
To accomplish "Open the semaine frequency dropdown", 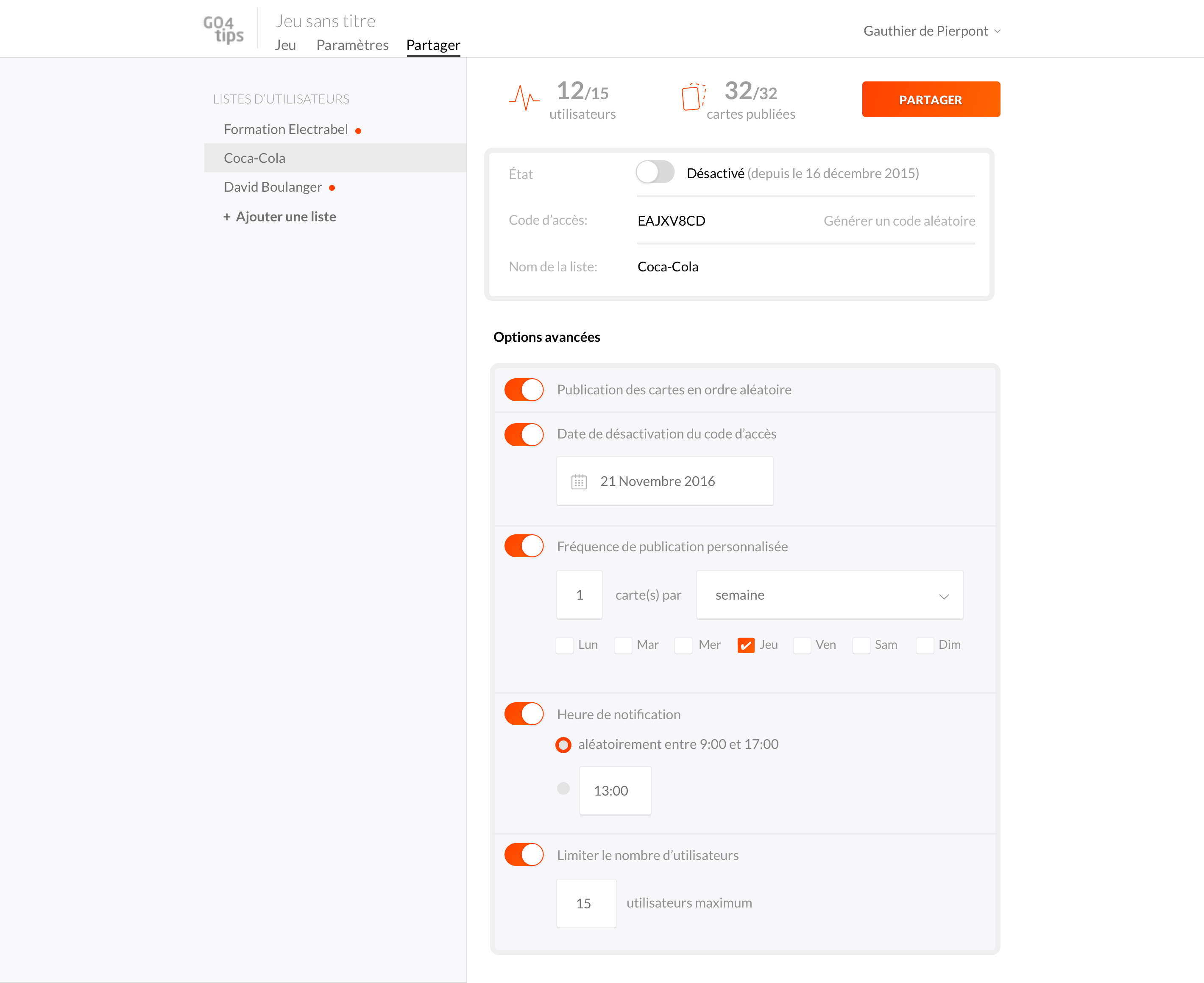I will tap(829, 595).
